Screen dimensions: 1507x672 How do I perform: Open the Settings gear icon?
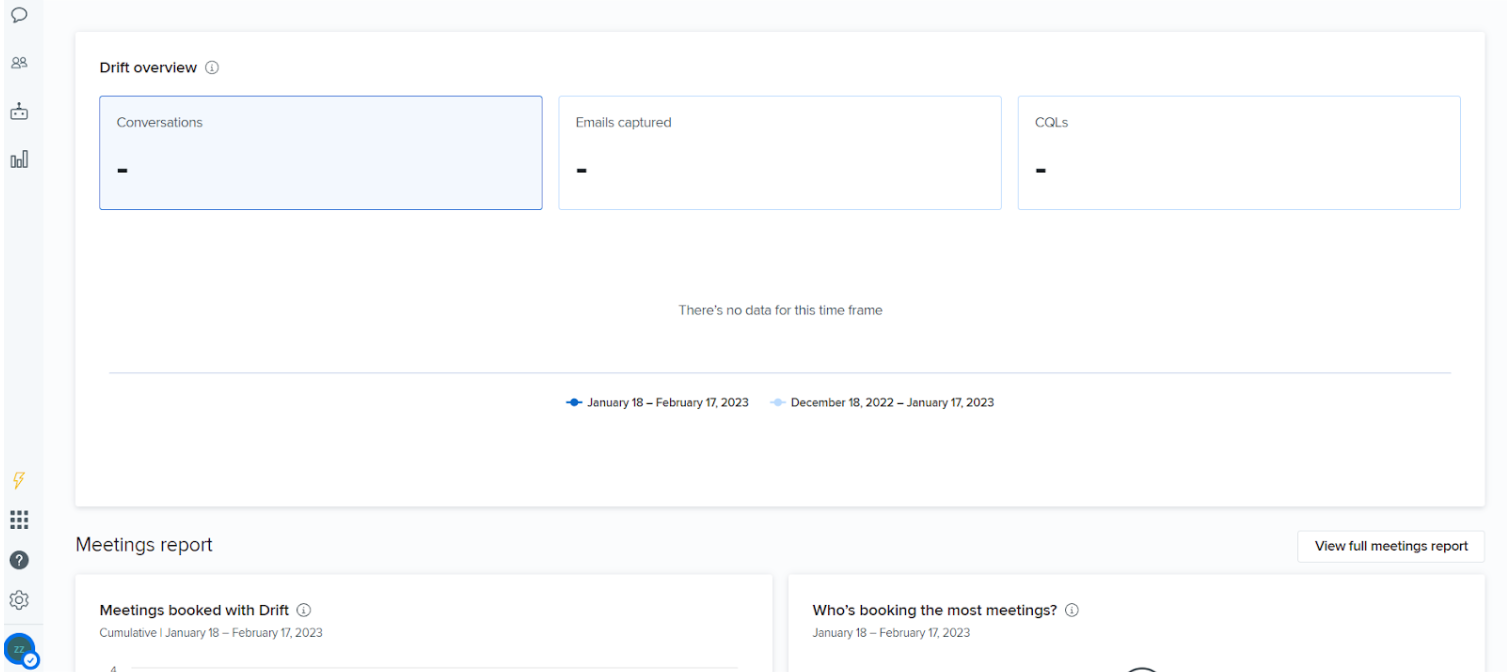[19, 600]
